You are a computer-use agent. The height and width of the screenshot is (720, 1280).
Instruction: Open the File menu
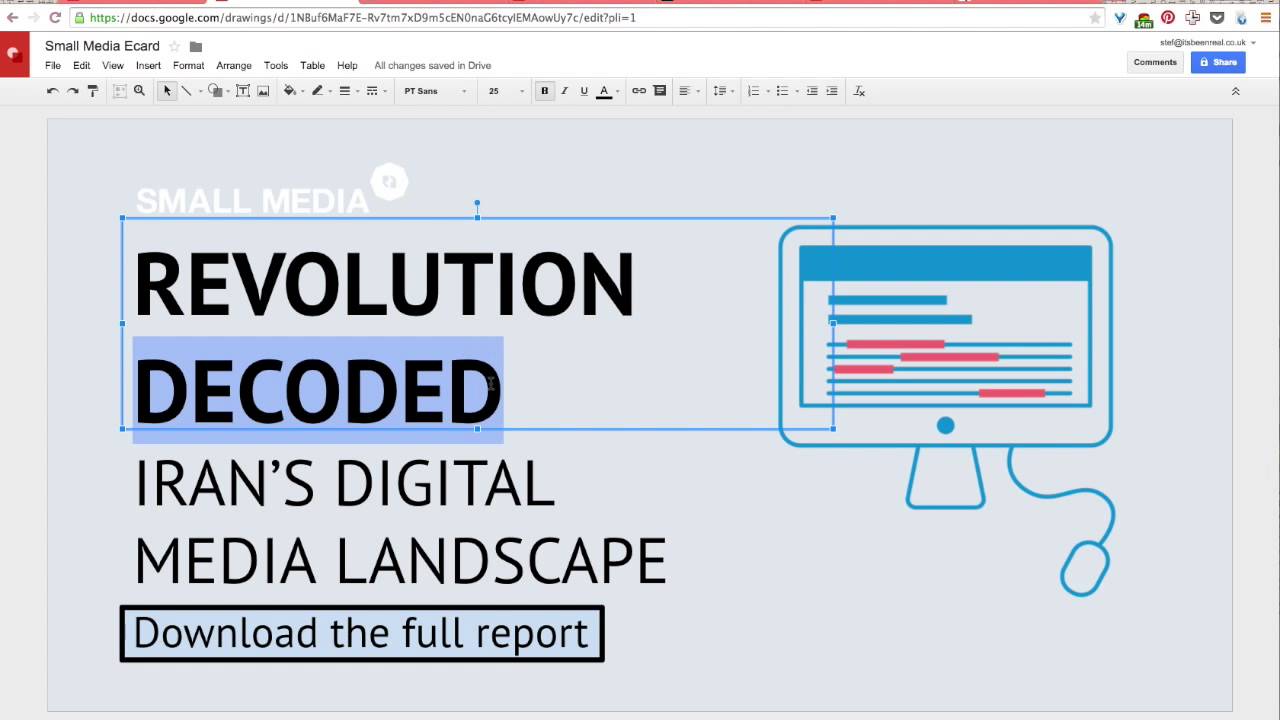[x=53, y=65]
